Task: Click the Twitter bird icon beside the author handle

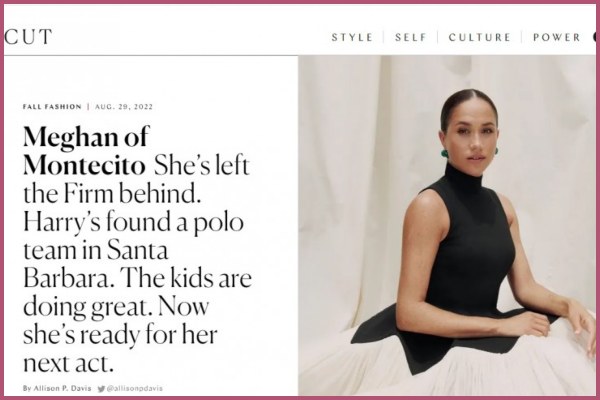Action: pyautogui.click(x=101, y=389)
